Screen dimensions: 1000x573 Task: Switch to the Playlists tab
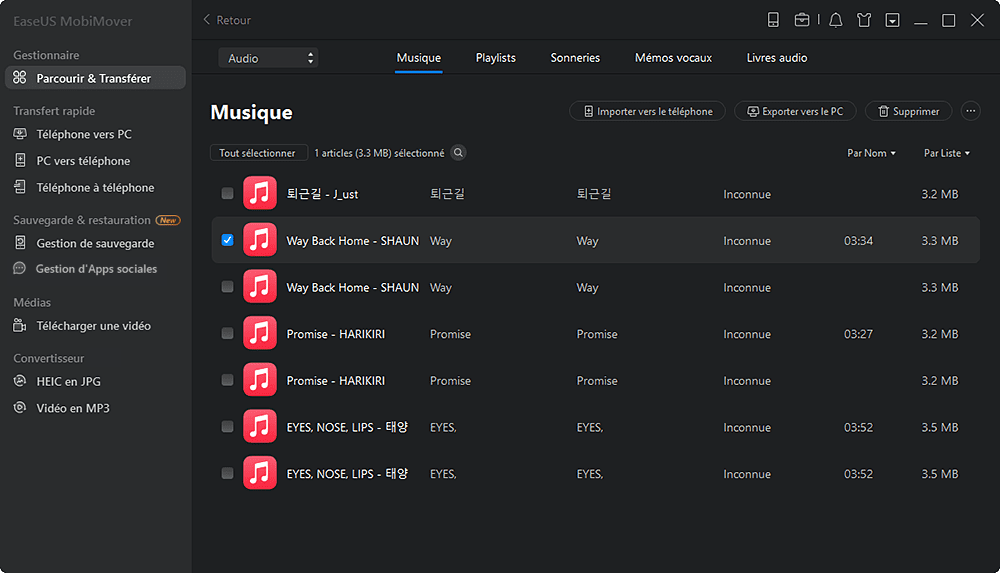point(495,58)
